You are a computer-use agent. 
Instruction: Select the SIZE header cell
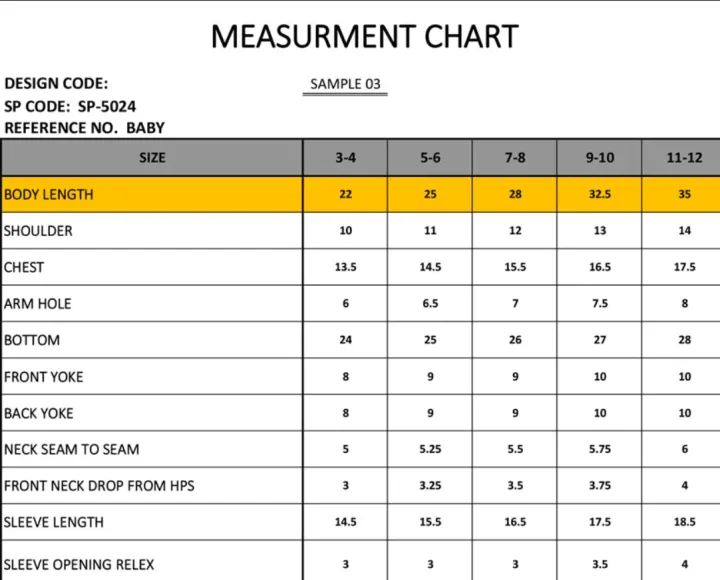[x=152, y=158]
